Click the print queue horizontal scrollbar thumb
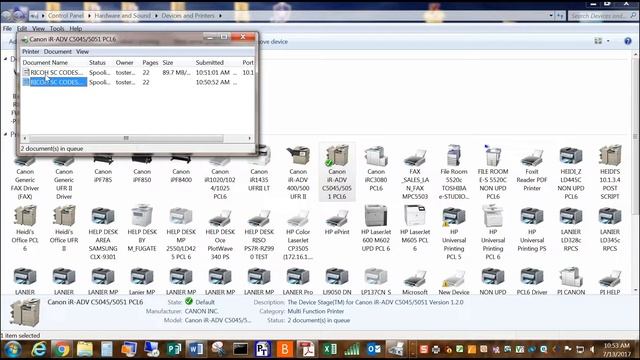 click(126, 138)
